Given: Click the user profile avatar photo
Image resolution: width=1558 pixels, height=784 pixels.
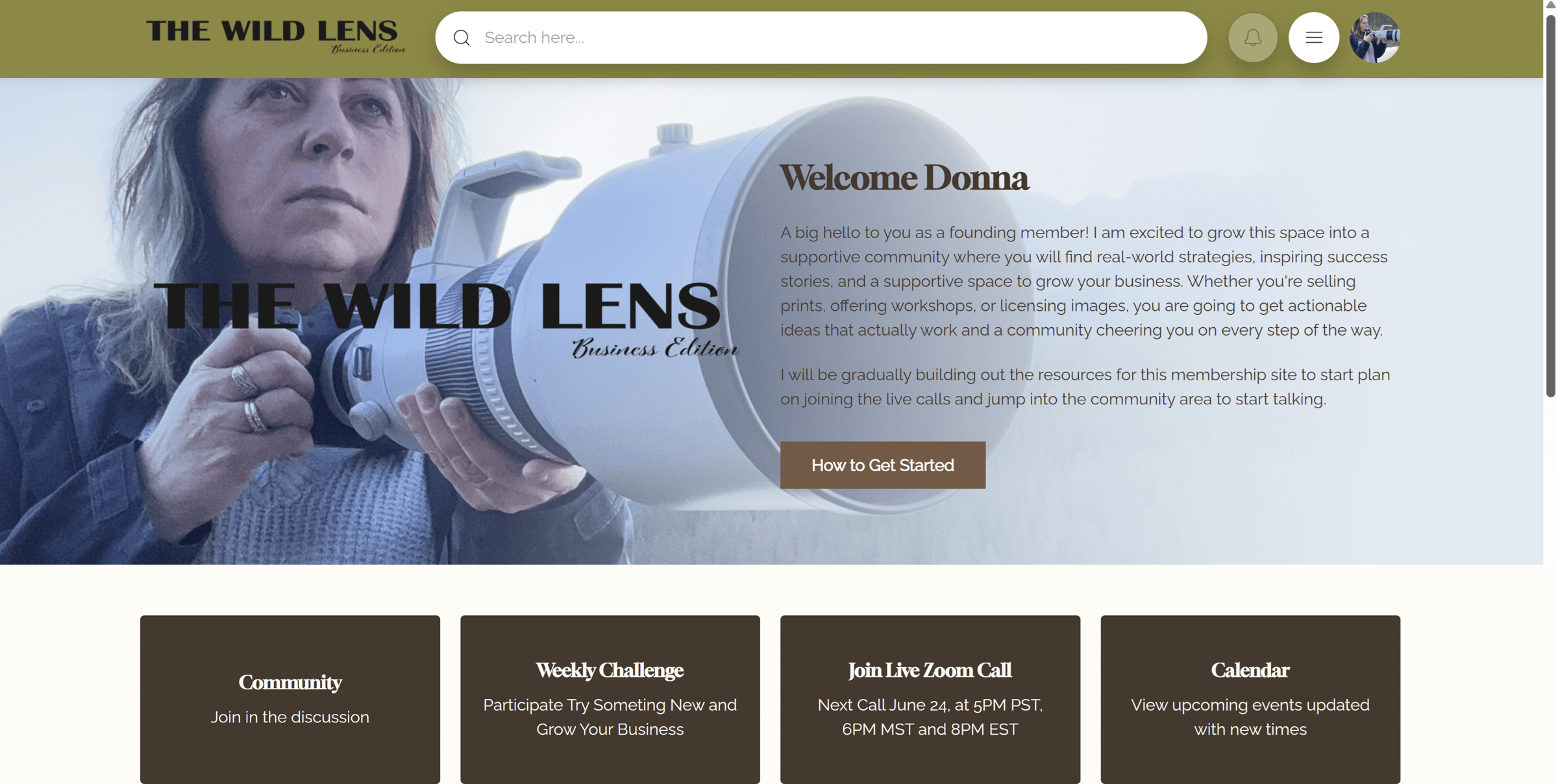Looking at the screenshot, I should 1374,38.
